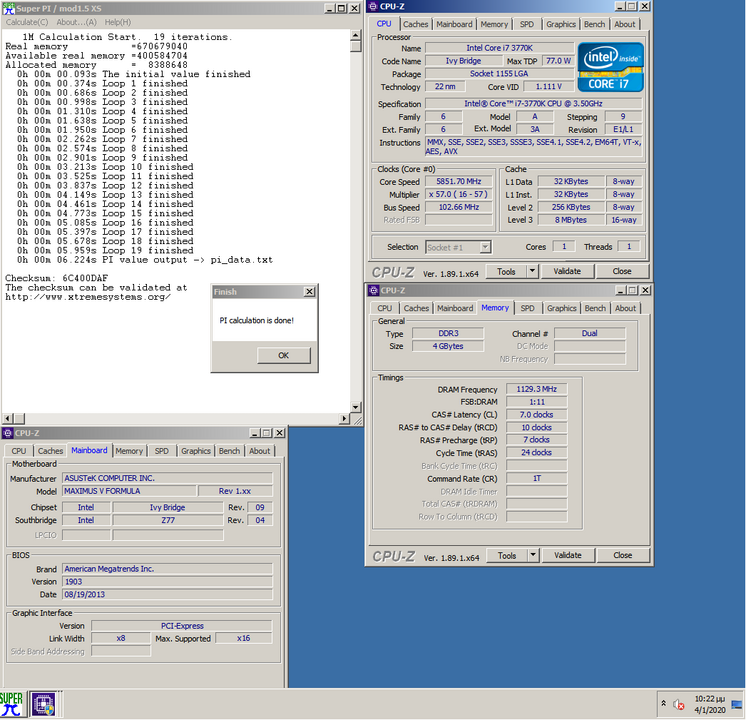Screen dimensions: 746x720
Task: Click the Command Rate 1T value
Action: [x=537, y=479]
